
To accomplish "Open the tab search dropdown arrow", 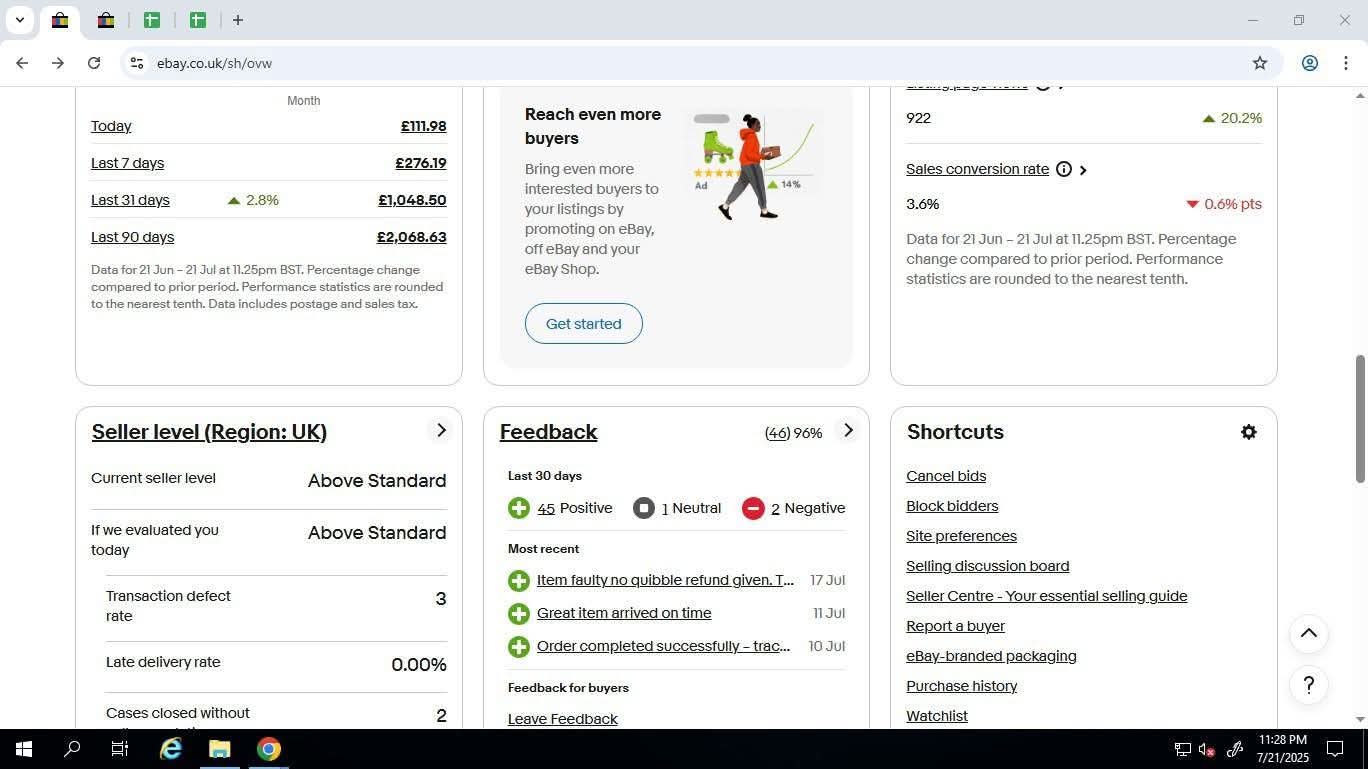I will pos(19,20).
